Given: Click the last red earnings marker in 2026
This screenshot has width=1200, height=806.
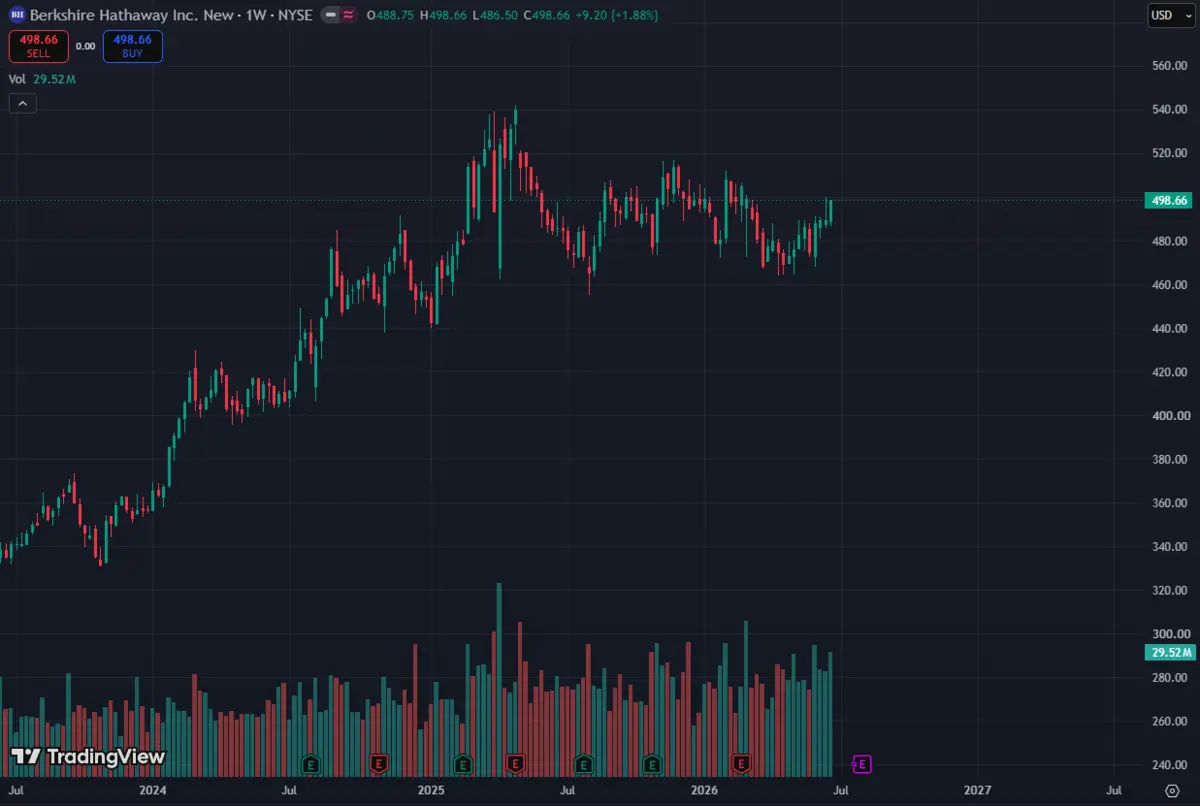Looking at the screenshot, I should pyautogui.click(x=742, y=764).
